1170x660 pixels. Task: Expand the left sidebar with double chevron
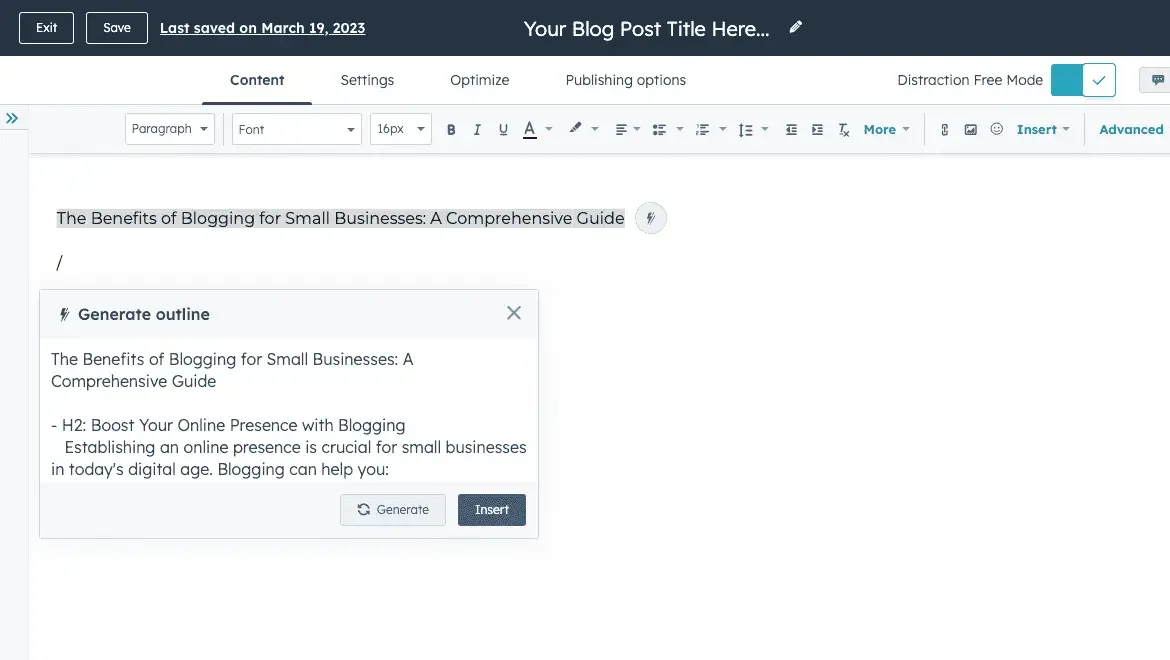pos(12,118)
